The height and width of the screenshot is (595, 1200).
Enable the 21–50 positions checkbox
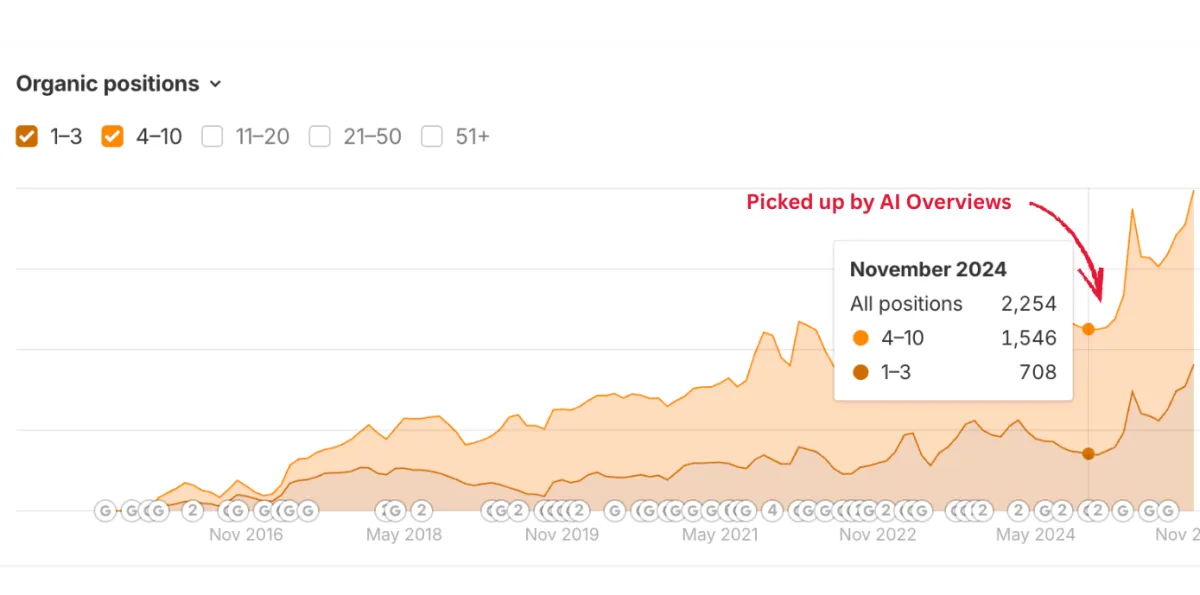point(319,137)
